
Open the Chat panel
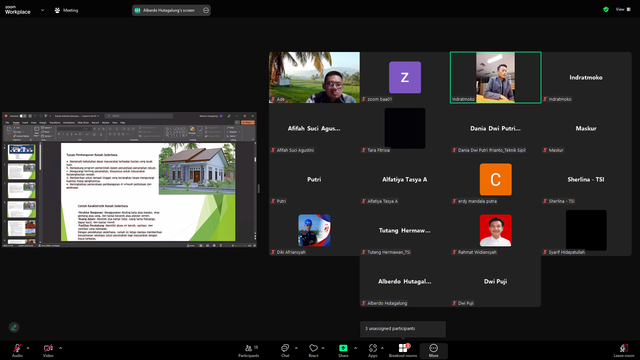pos(285,350)
